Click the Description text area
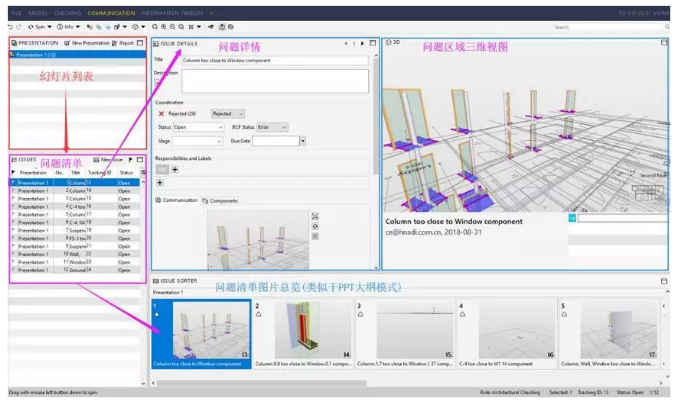The image size is (675, 409). click(275, 81)
